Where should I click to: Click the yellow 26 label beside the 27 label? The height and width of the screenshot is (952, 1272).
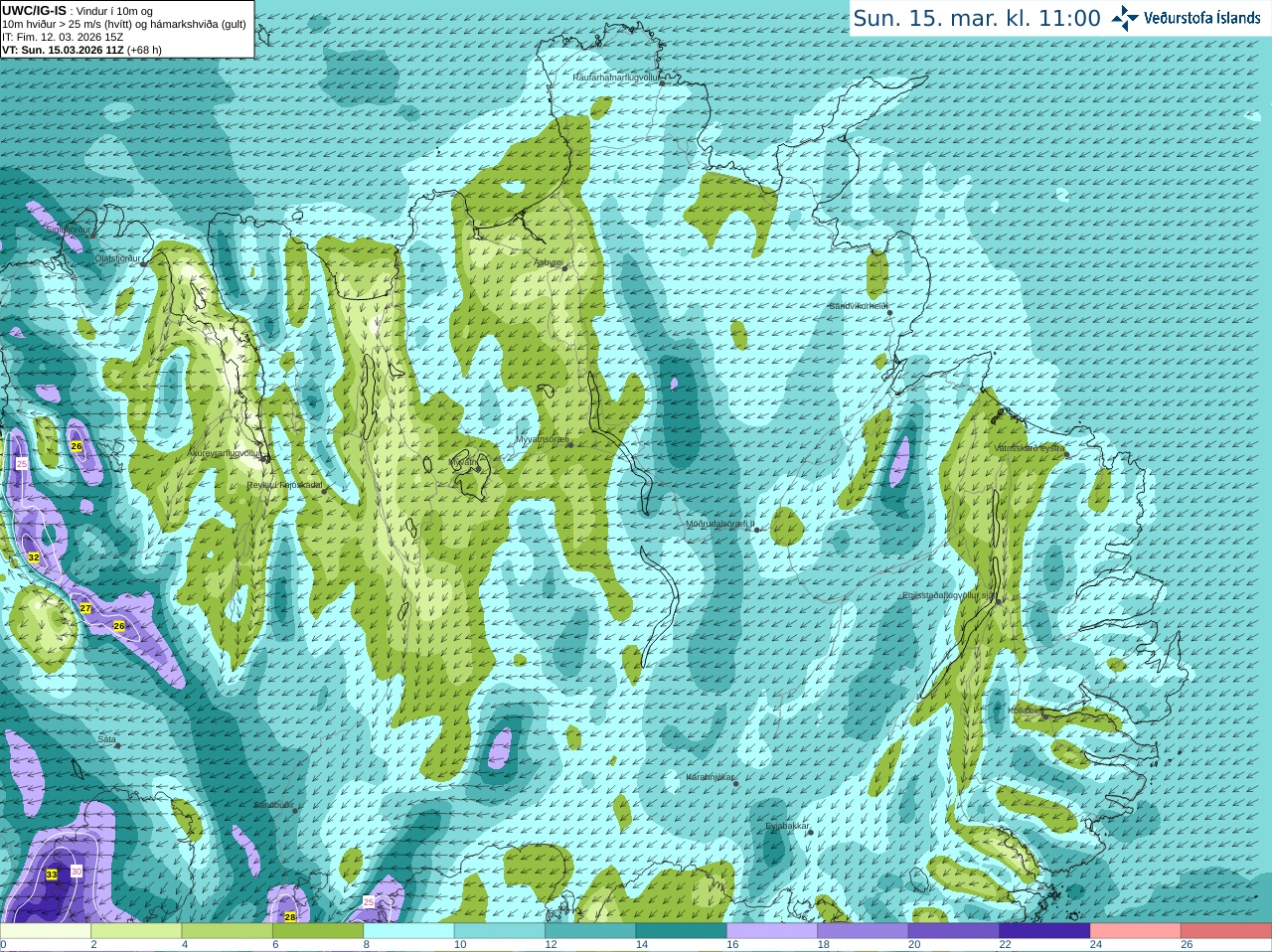tap(119, 626)
